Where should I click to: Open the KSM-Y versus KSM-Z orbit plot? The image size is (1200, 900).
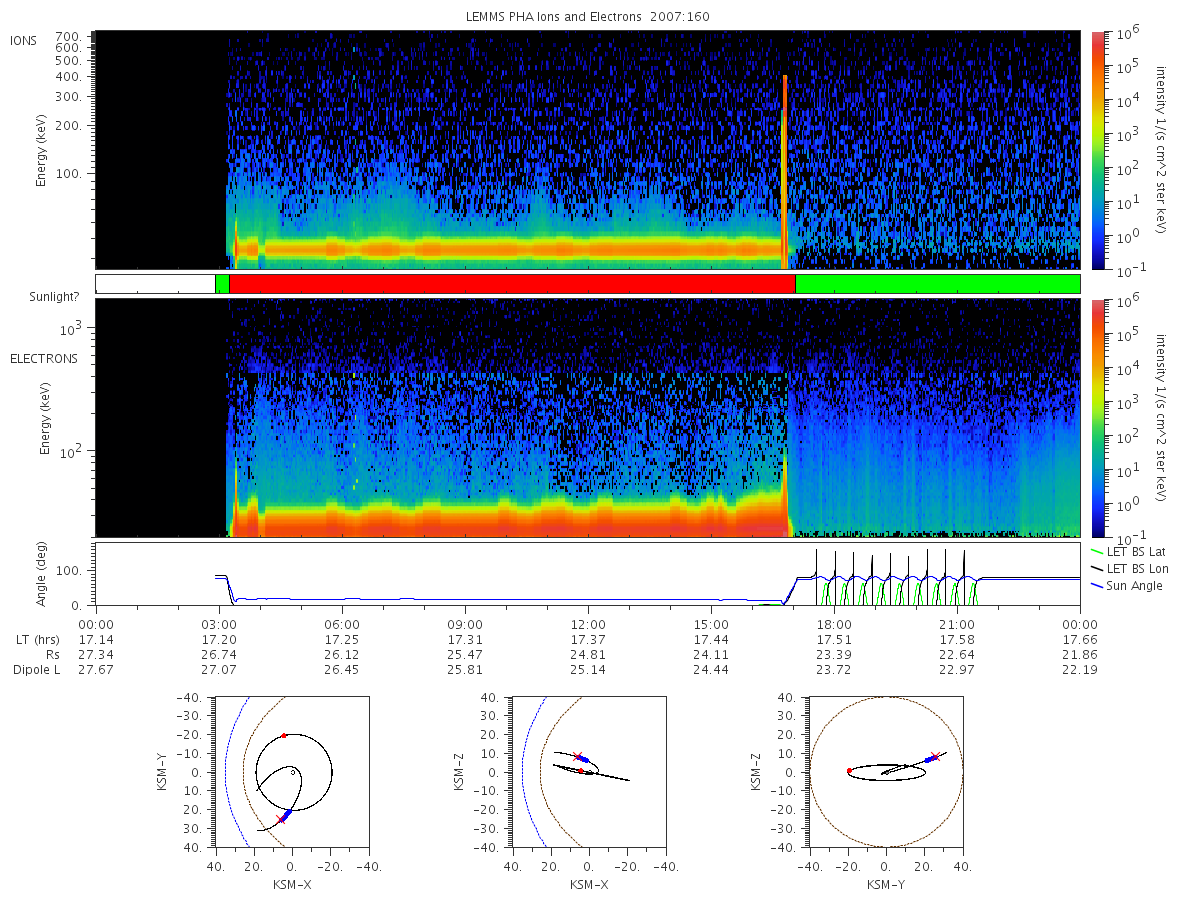click(x=886, y=772)
